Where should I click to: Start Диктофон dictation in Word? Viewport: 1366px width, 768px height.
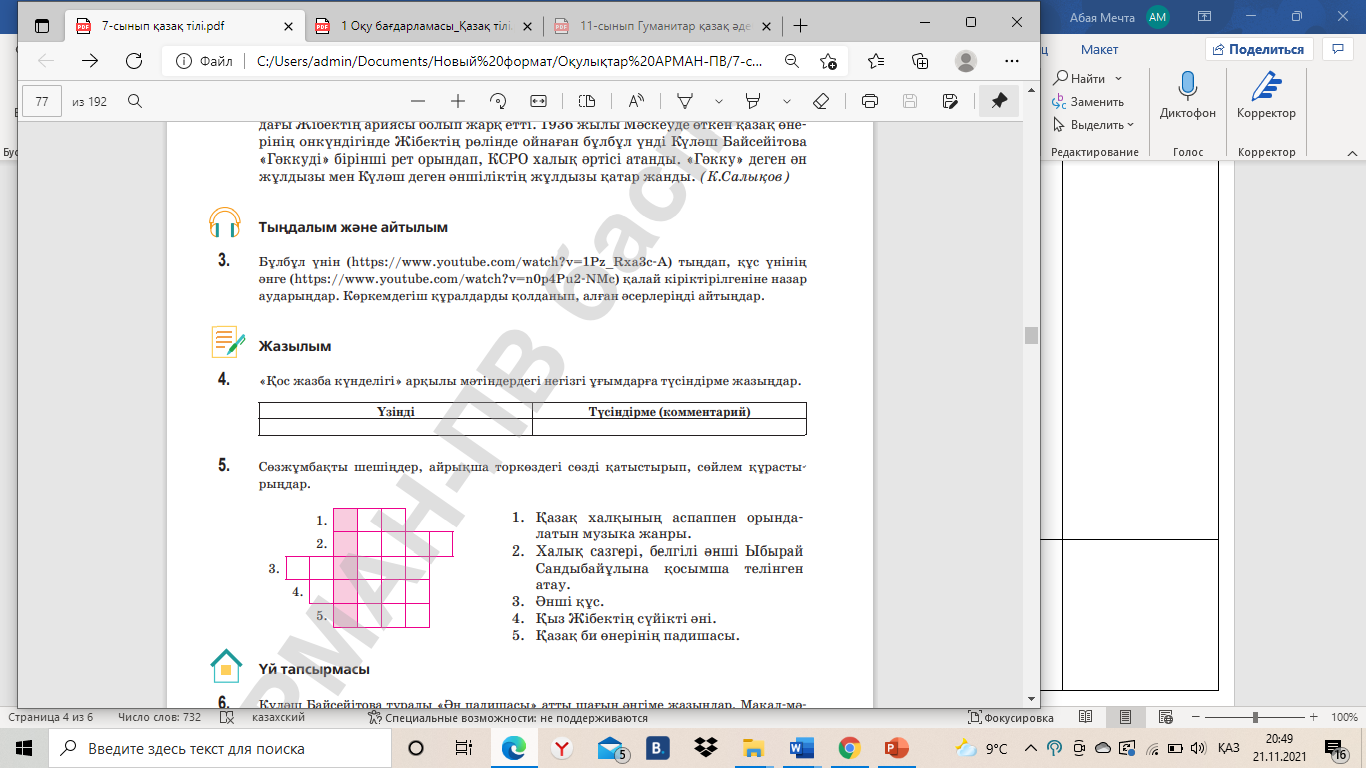click(x=1188, y=96)
